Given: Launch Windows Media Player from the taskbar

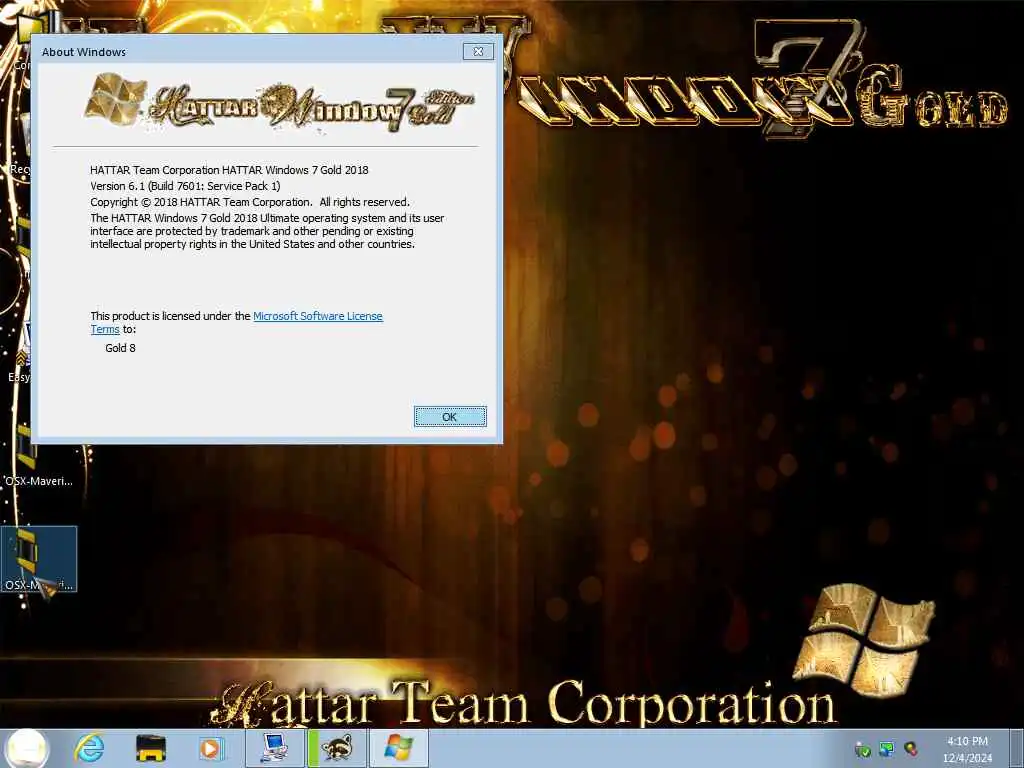Looking at the screenshot, I should click(211, 748).
